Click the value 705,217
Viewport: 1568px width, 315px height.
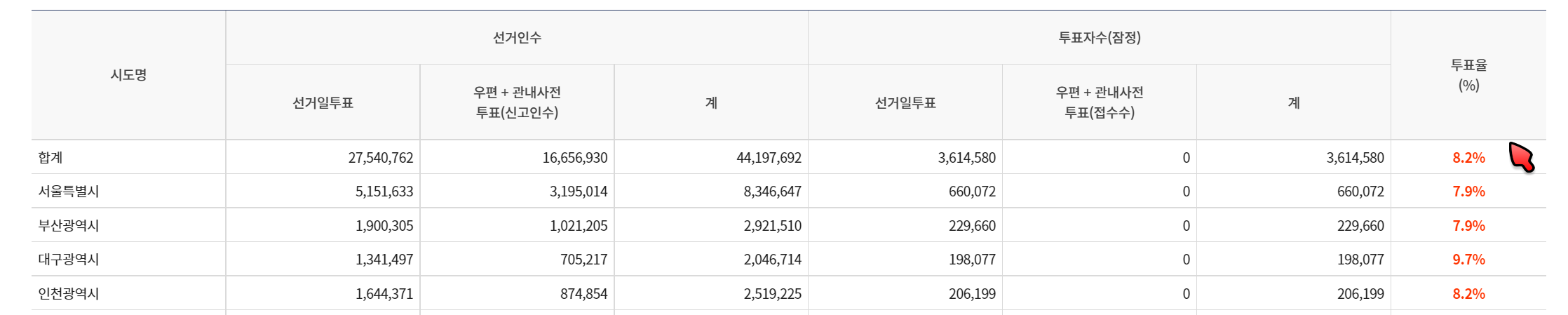pos(583,260)
